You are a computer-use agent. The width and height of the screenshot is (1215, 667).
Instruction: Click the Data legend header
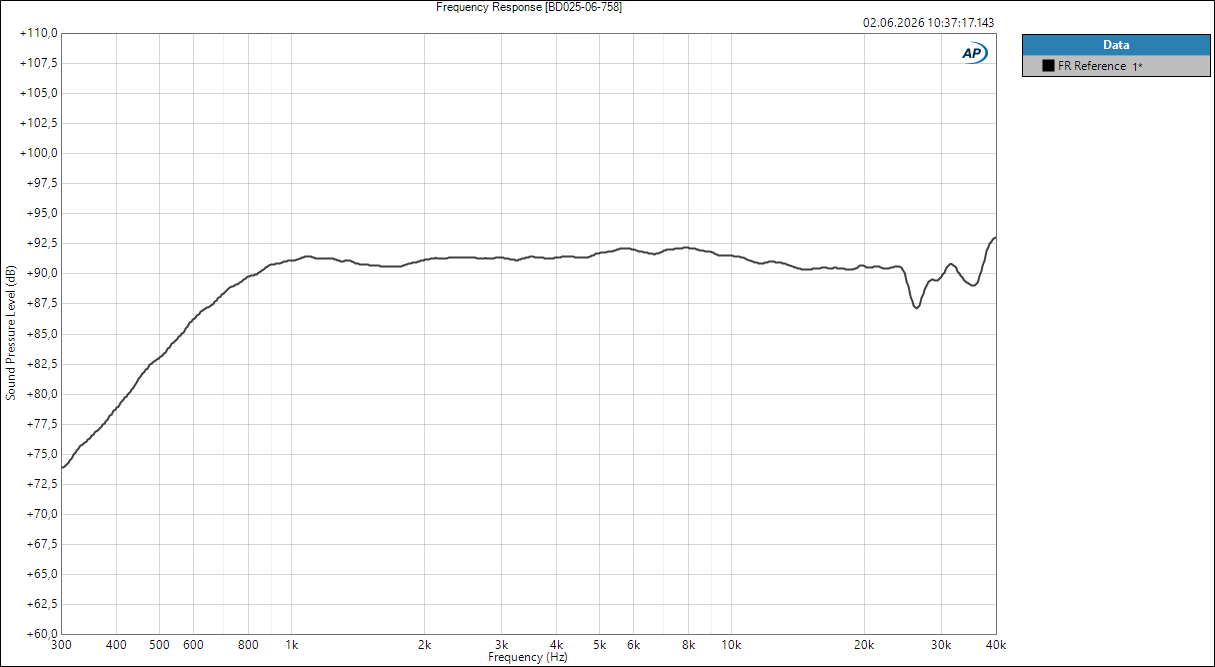click(x=1116, y=45)
